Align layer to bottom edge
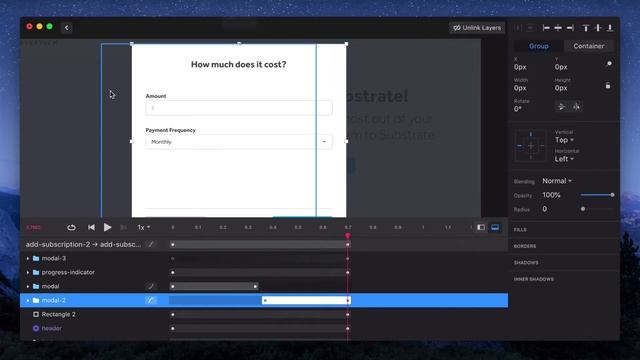Screen dimensions: 640x360 (x=610, y=28)
